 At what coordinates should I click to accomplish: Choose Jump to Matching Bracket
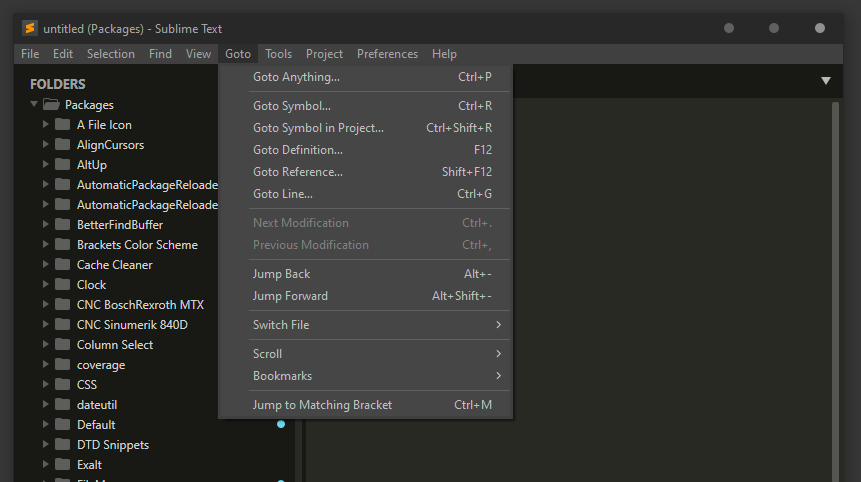pyautogui.click(x=365, y=405)
